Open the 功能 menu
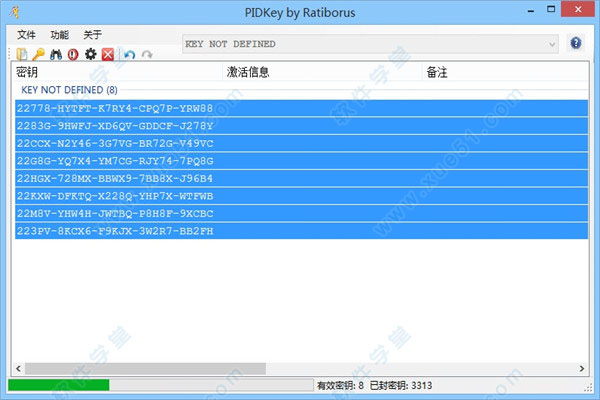 60,34
